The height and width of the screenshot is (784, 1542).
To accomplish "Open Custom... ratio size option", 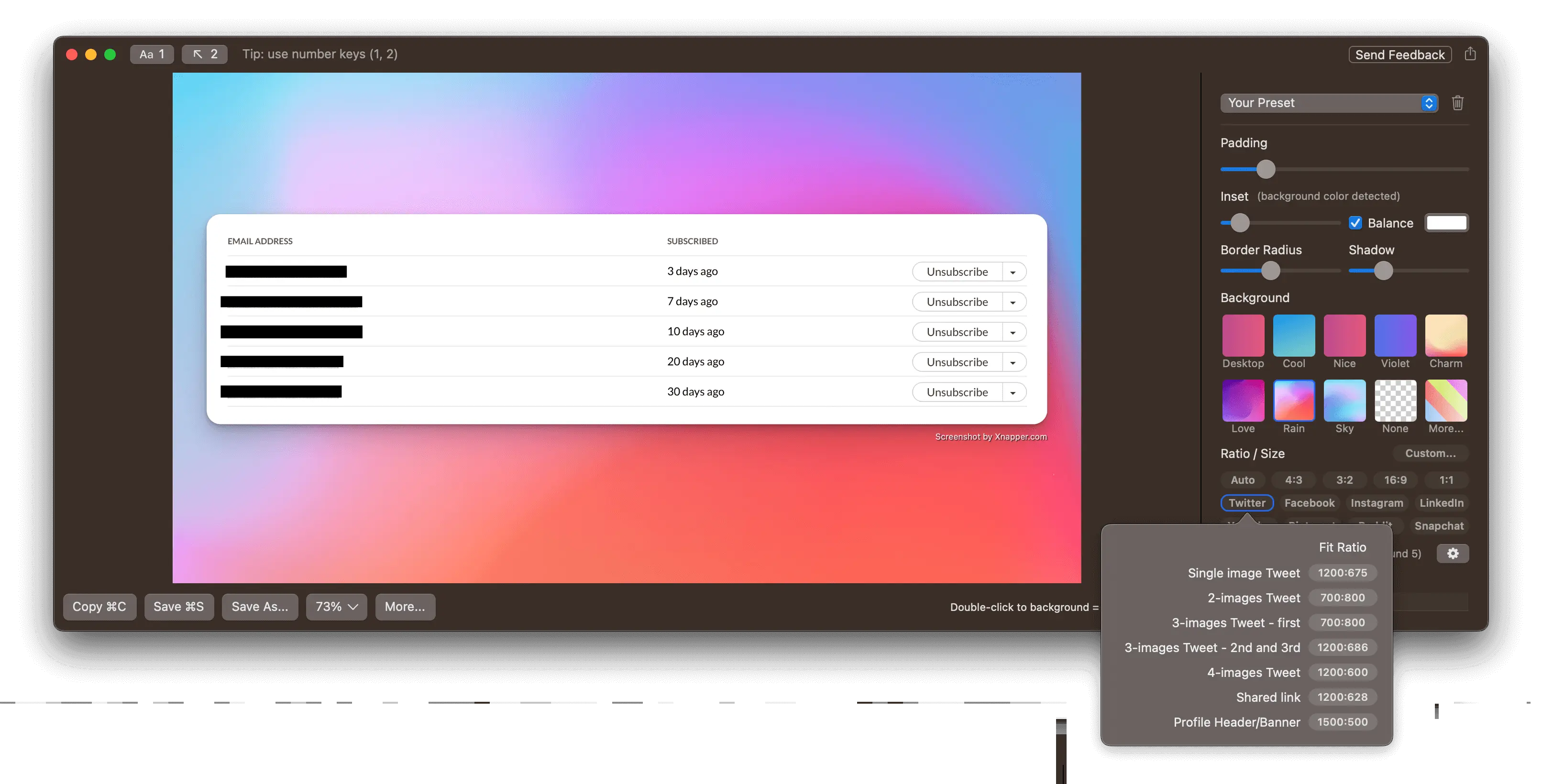I will [x=1431, y=453].
